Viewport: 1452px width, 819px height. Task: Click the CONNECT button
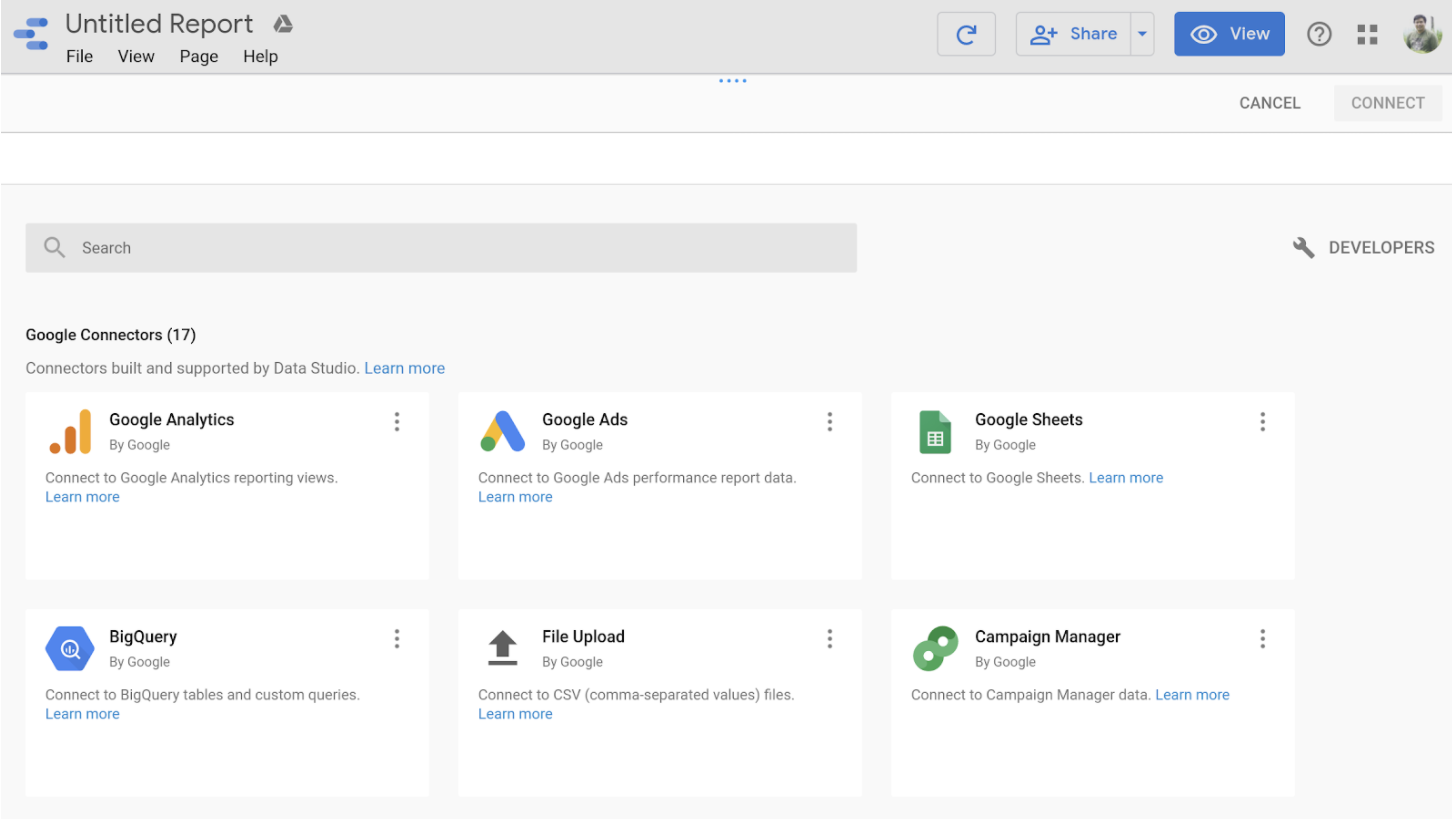[1388, 103]
